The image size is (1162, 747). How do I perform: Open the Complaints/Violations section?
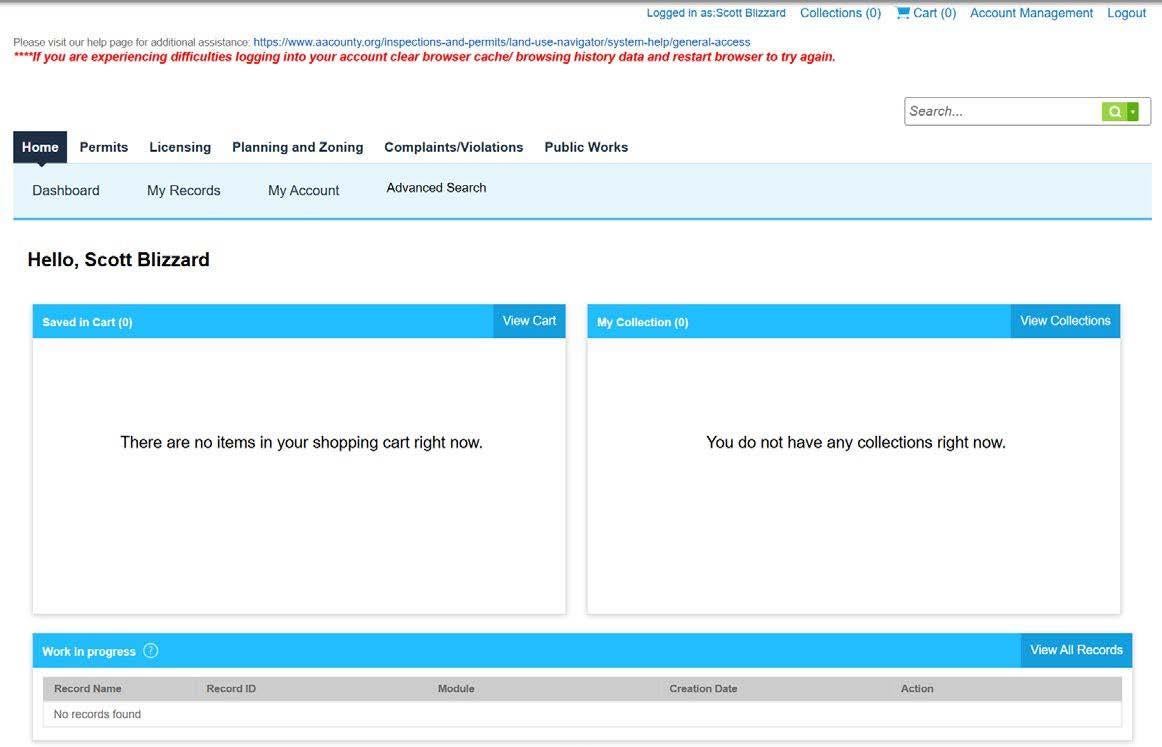tap(453, 146)
